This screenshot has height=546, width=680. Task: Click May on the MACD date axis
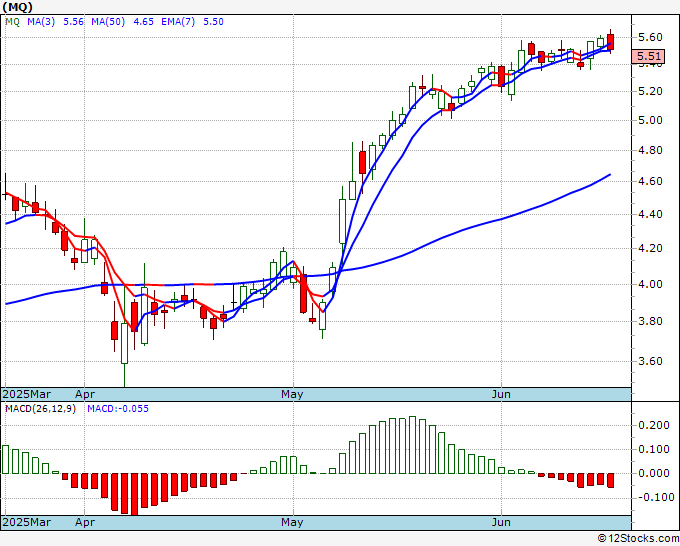coord(292,523)
